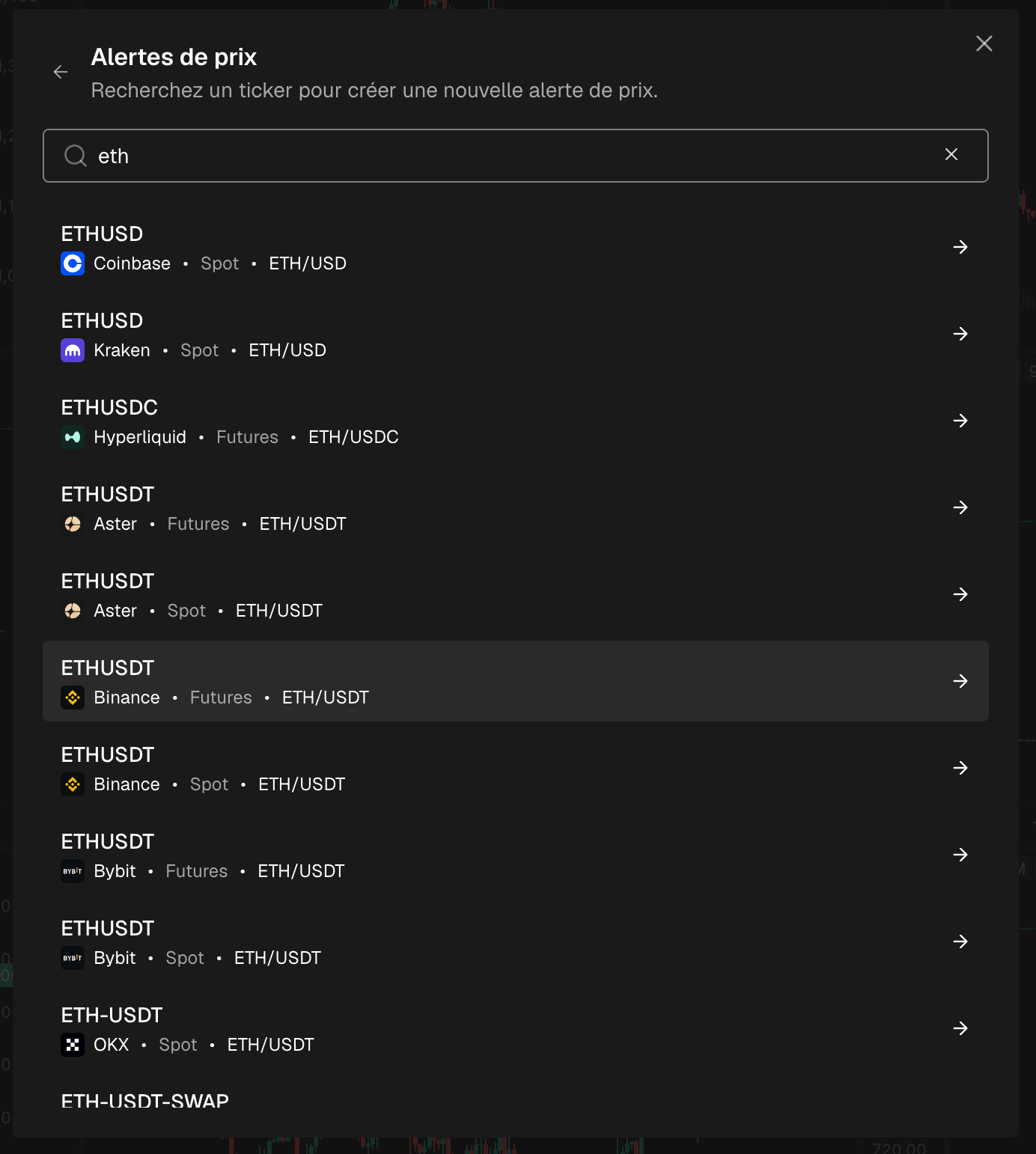Image resolution: width=1036 pixels, height=1154 pixels.
Task: Click the Bybit logo in Futures row
Action: point(73,871)
